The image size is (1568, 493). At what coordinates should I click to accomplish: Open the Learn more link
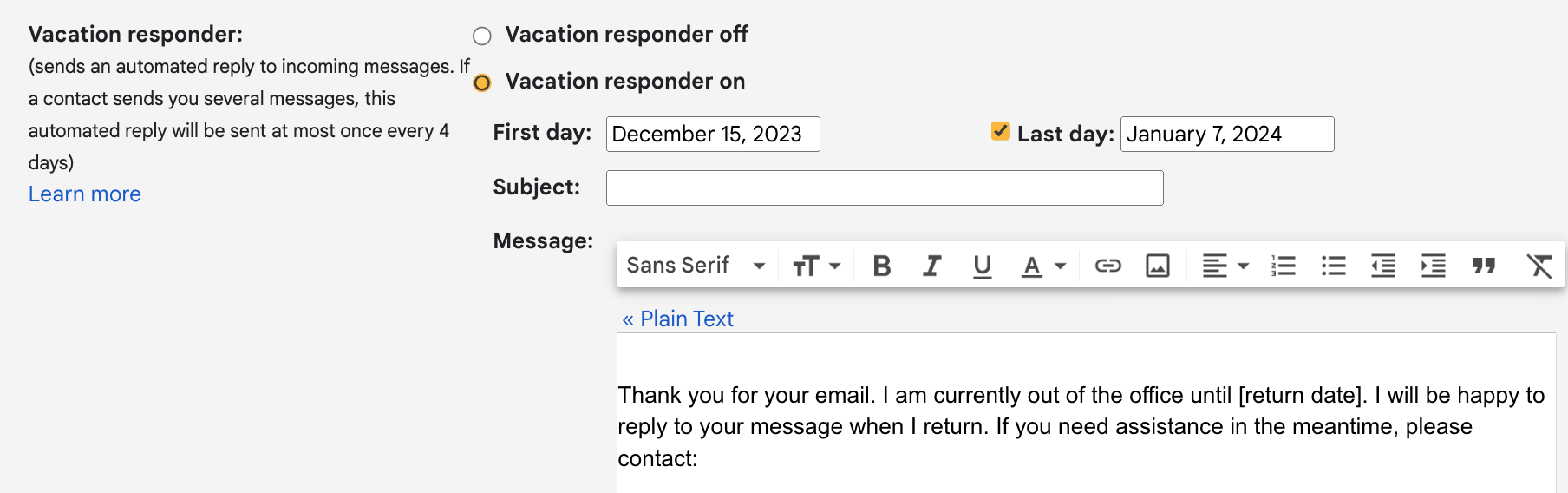point(85,194)
